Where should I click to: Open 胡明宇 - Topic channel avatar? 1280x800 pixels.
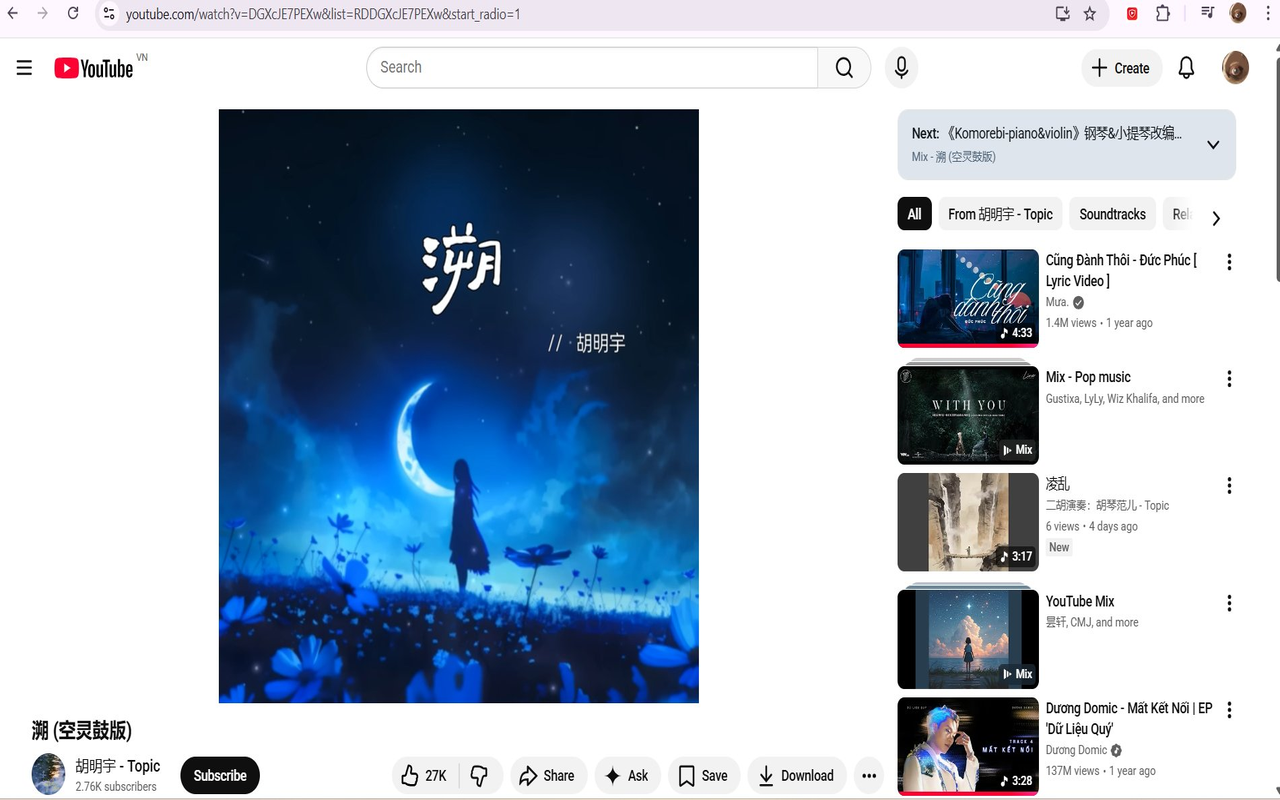click(x=49, y=775)
